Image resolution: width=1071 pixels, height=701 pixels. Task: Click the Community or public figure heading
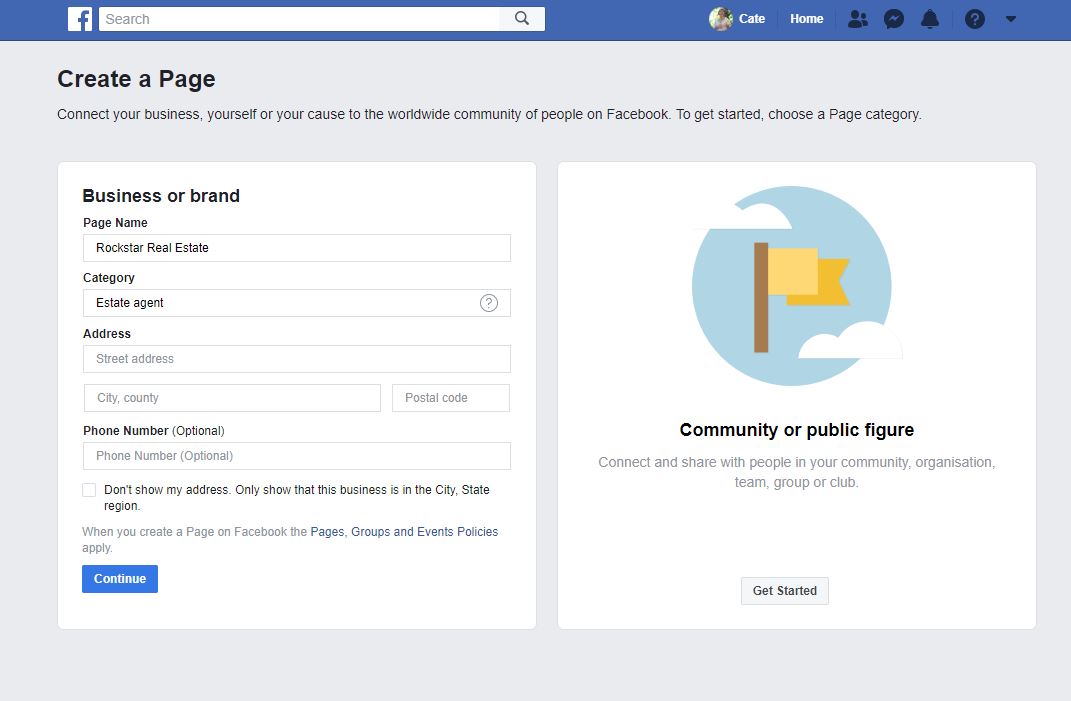pos(796,430)
